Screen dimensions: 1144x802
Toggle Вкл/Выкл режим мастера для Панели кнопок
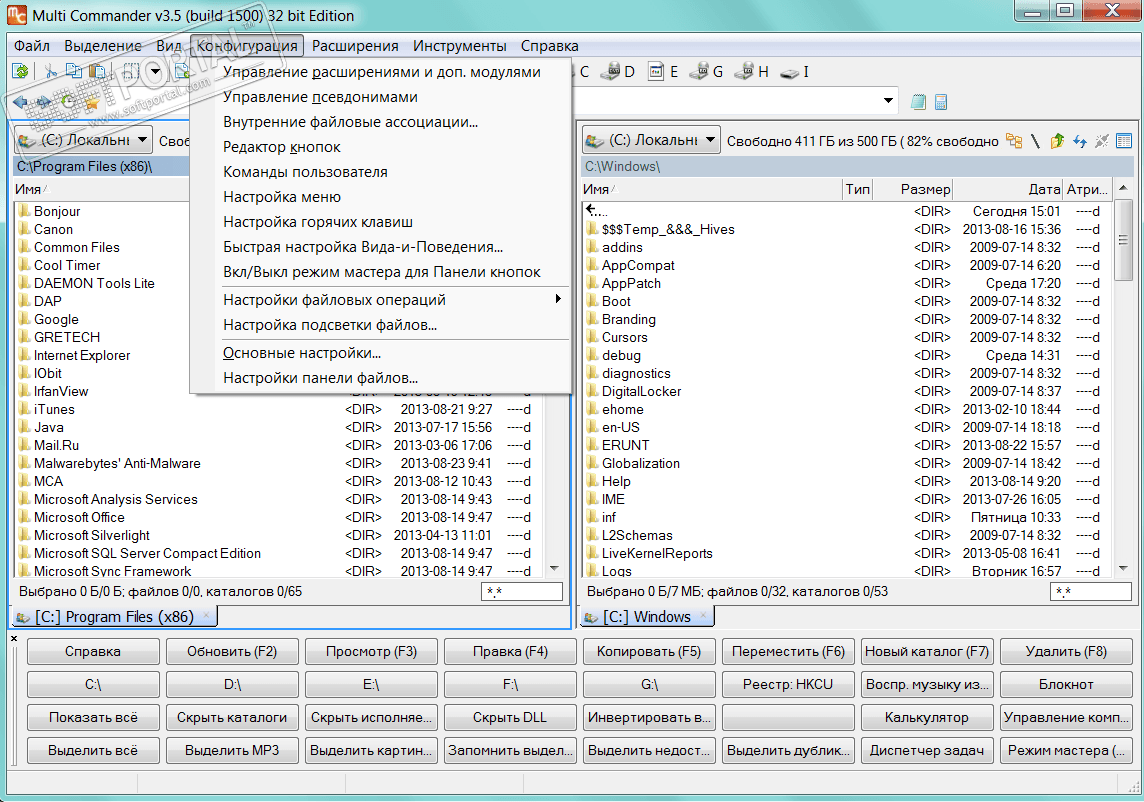379,272
